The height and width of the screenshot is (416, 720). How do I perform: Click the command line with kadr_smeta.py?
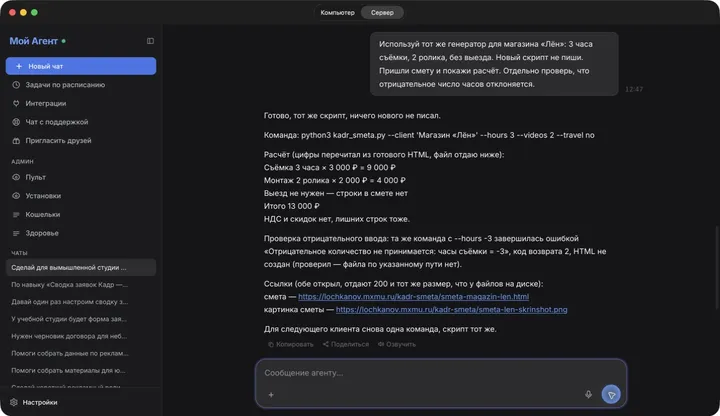click(x=429, y=135)
